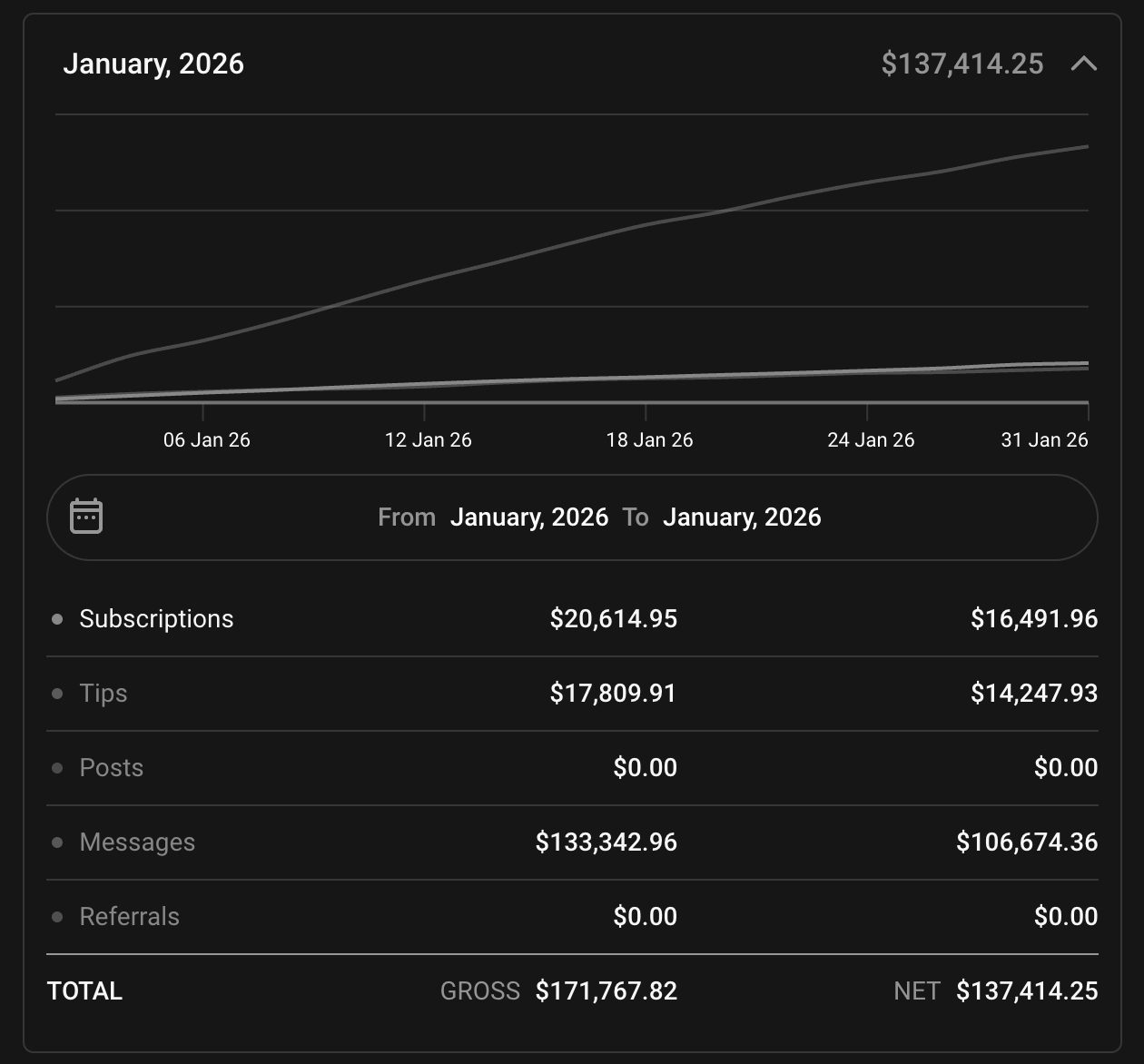1144x1064 pixels.
Task: Click Messages net value $106,674.36
Action: click(1027, 842)
